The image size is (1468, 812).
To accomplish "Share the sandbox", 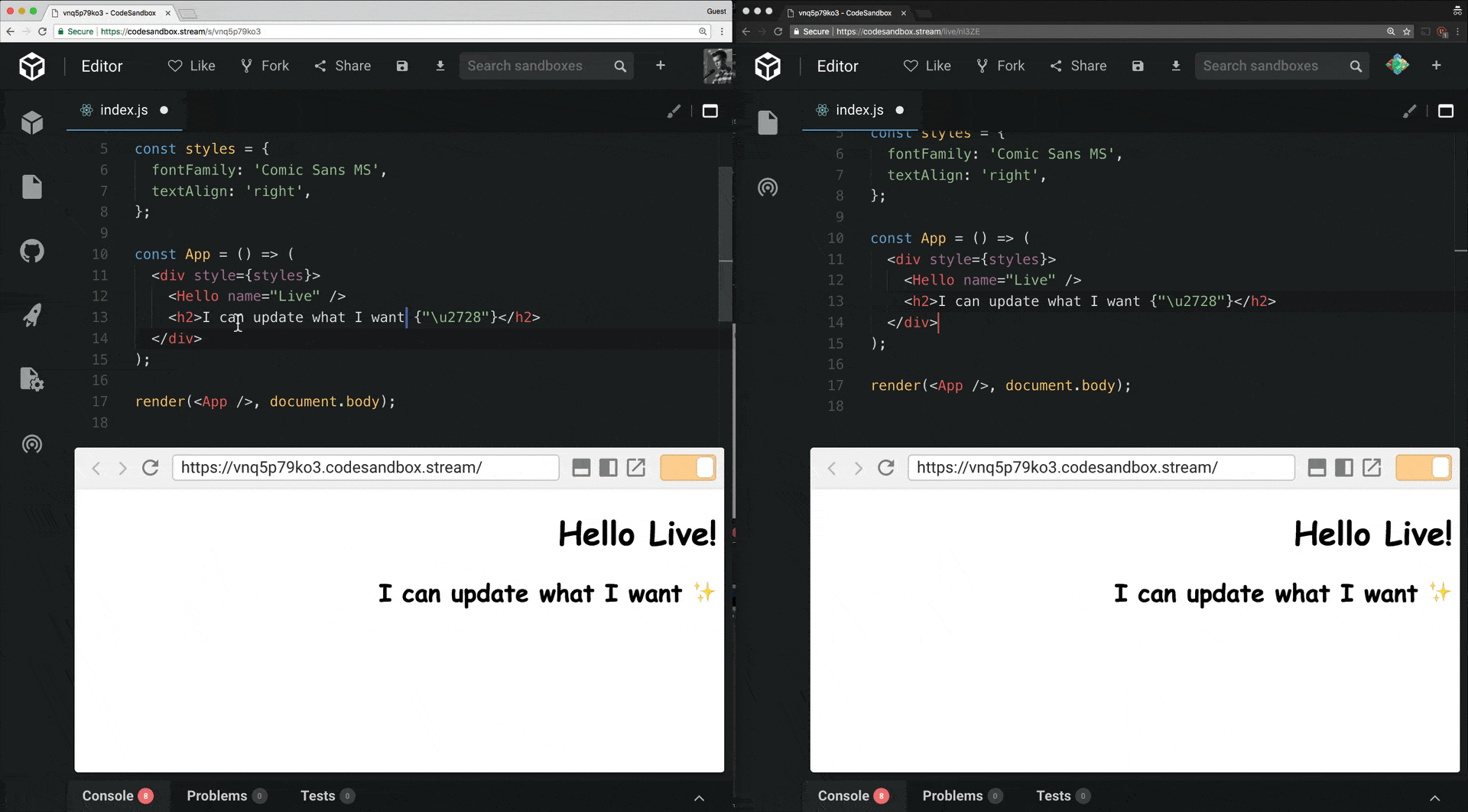I will point(343,66).
